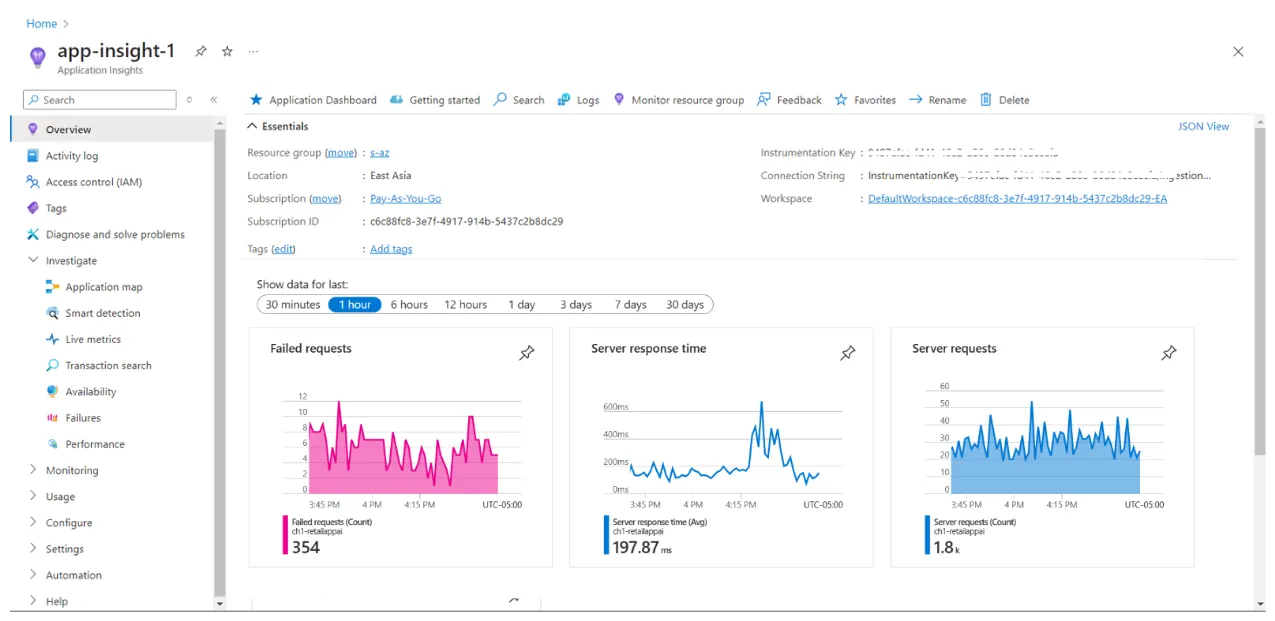Open the Server response time chart
Image resolution: width=1275 pixels, height=621 pixels.
tap(721, 447)
